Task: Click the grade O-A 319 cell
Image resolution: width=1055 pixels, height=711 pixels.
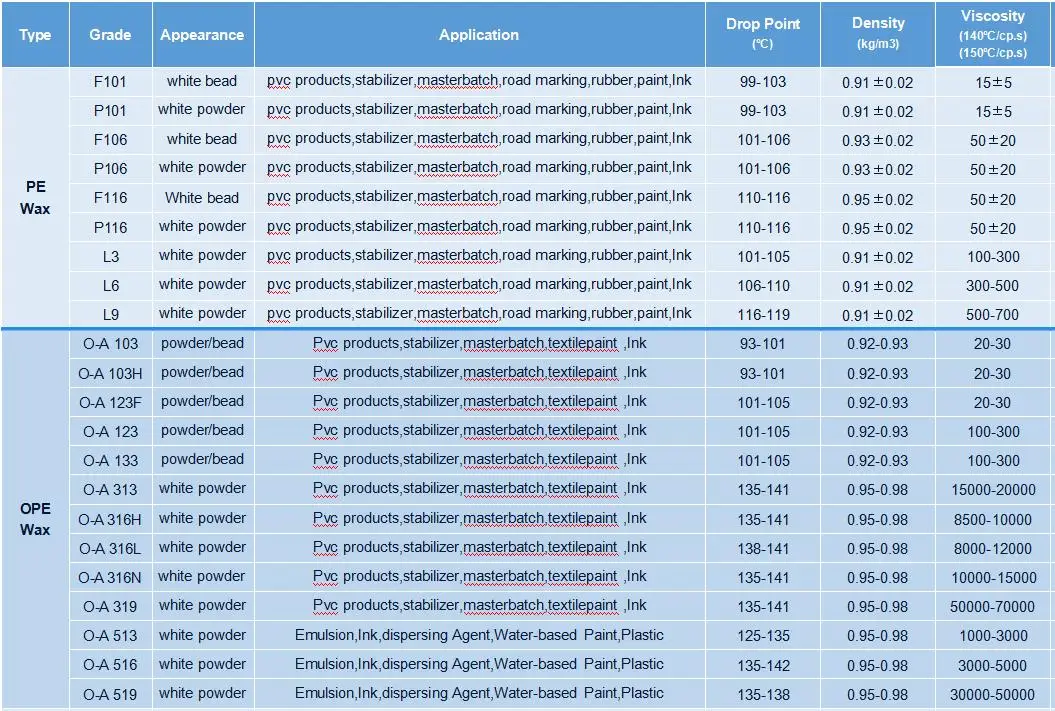Action: click(110, 605)
